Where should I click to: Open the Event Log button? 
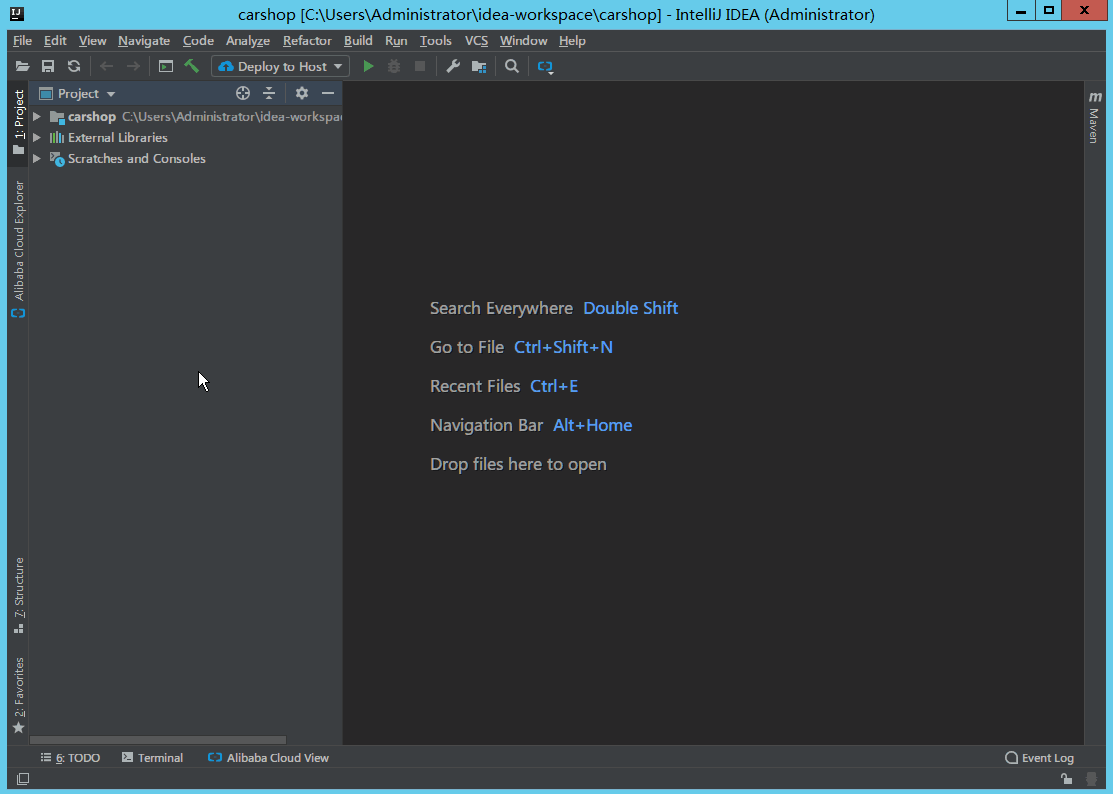pyautogui.click(x=1039, y=758)
